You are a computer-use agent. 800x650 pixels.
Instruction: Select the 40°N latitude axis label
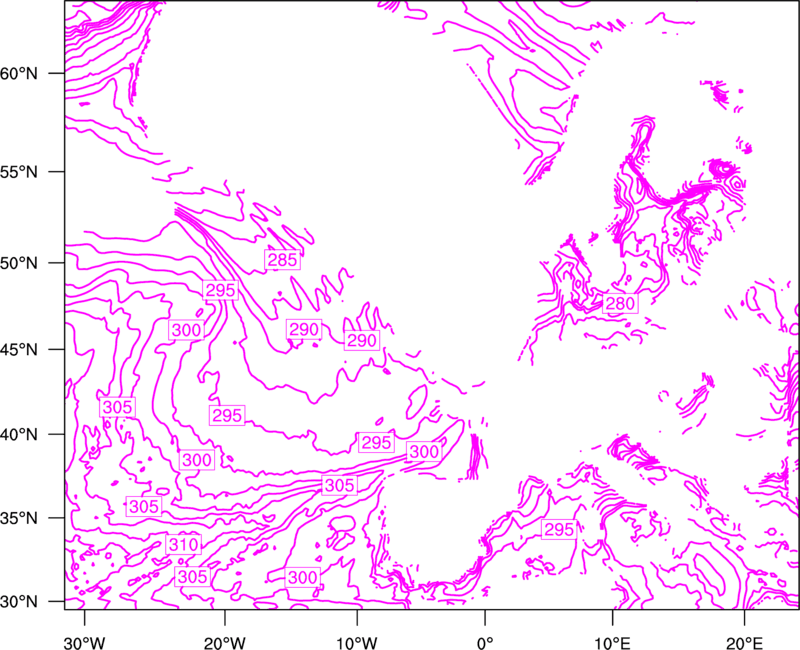(x=19, y=435)
